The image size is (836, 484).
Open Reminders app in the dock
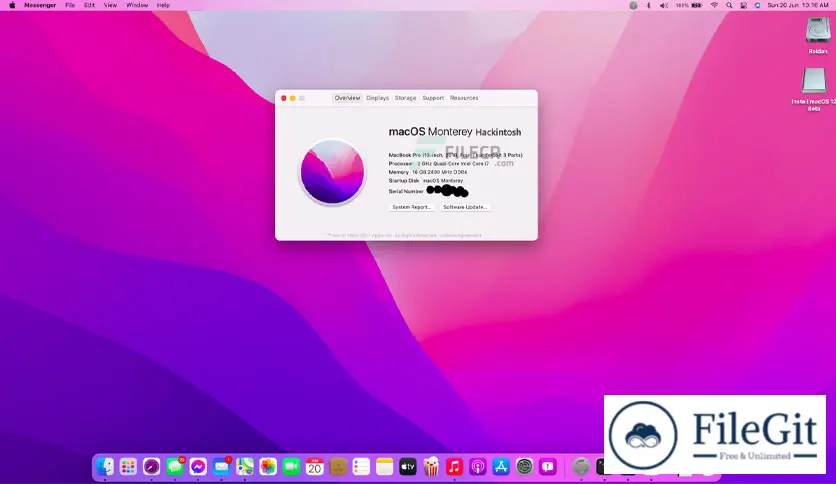361,467
